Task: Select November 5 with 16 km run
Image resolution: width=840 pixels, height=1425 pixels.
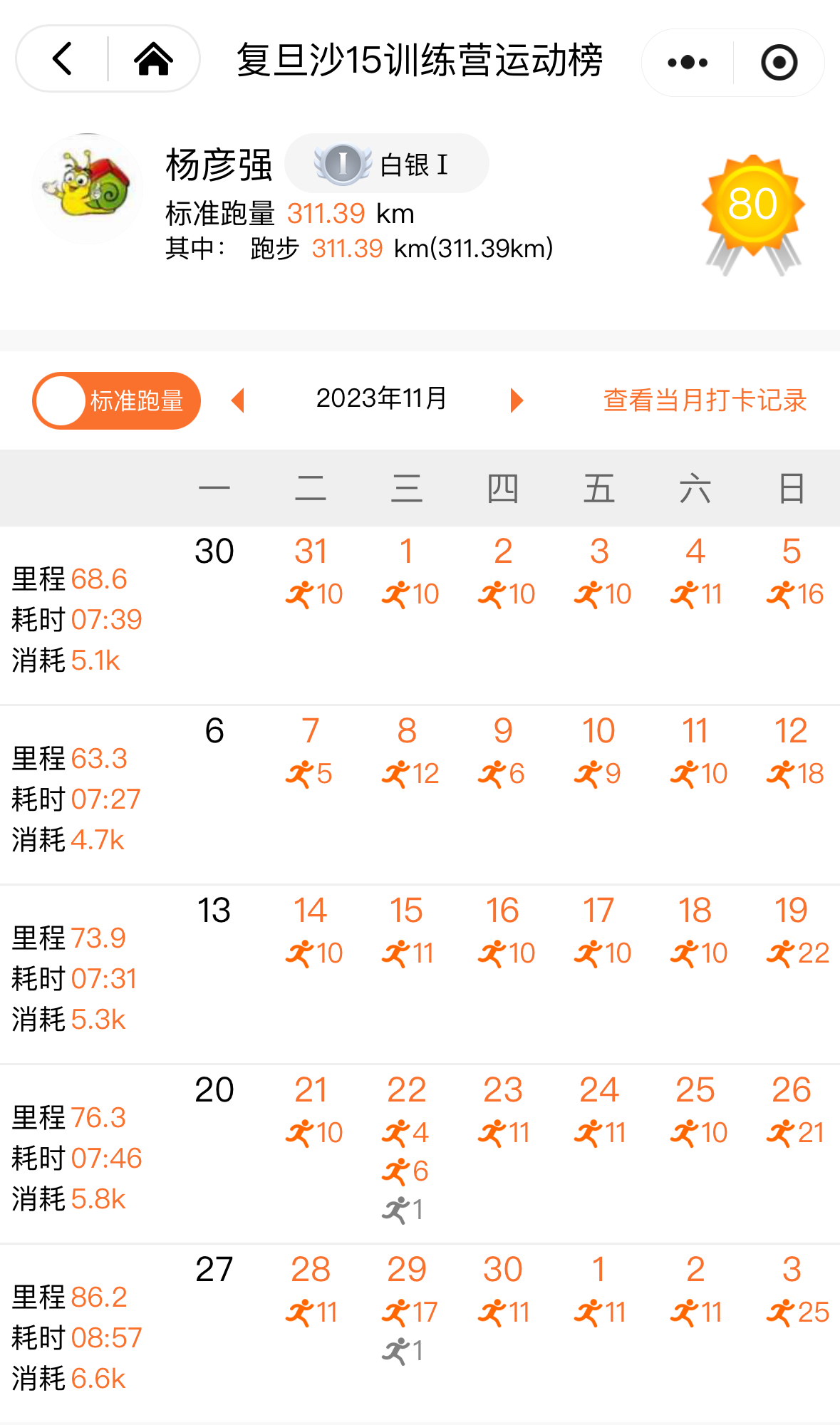Action: click(792, 571)
